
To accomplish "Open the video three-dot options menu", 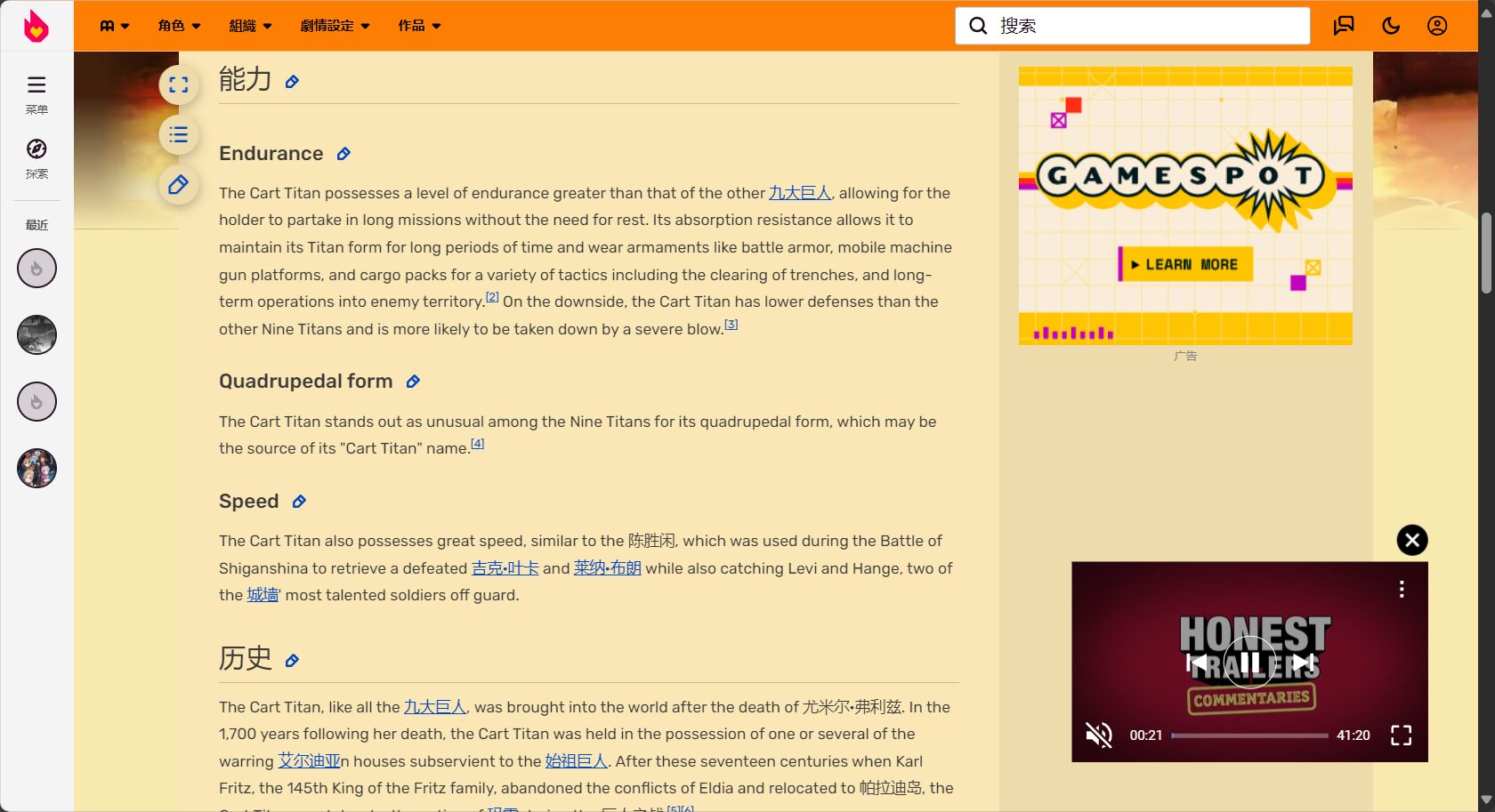I will [x=1401, y=589].
